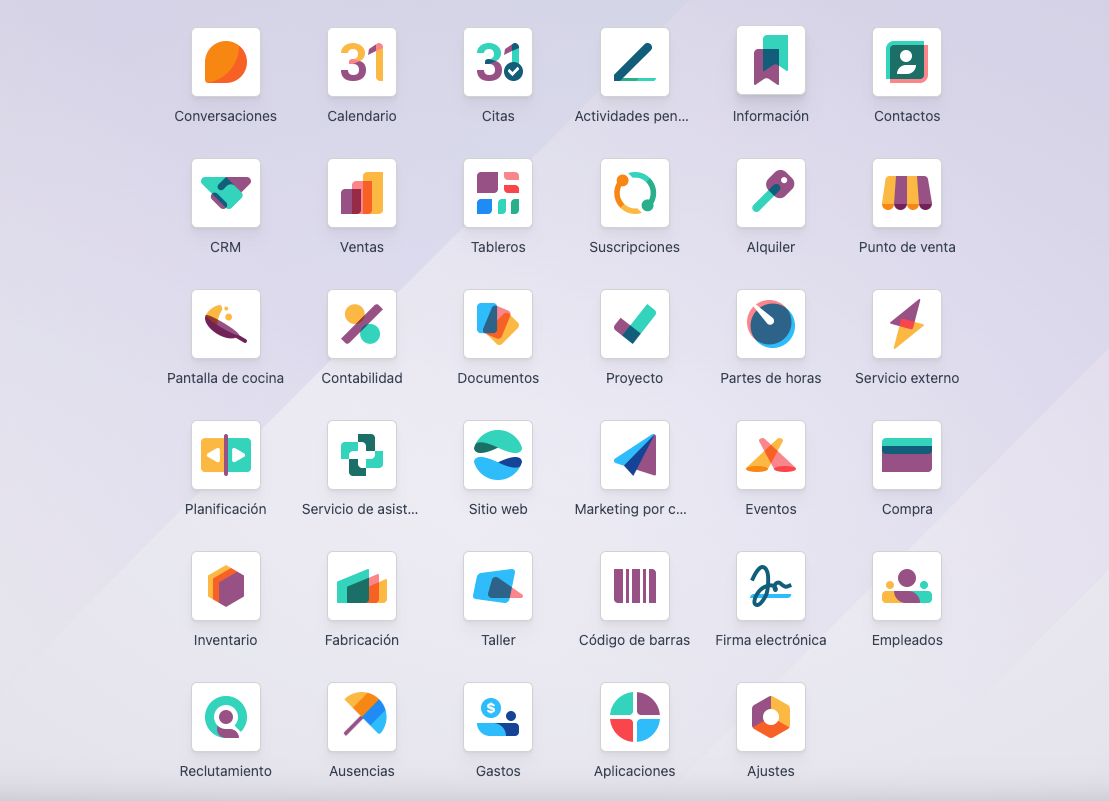Launch the Suscripciones app
Screen dimensions: 1109x801
635,193
